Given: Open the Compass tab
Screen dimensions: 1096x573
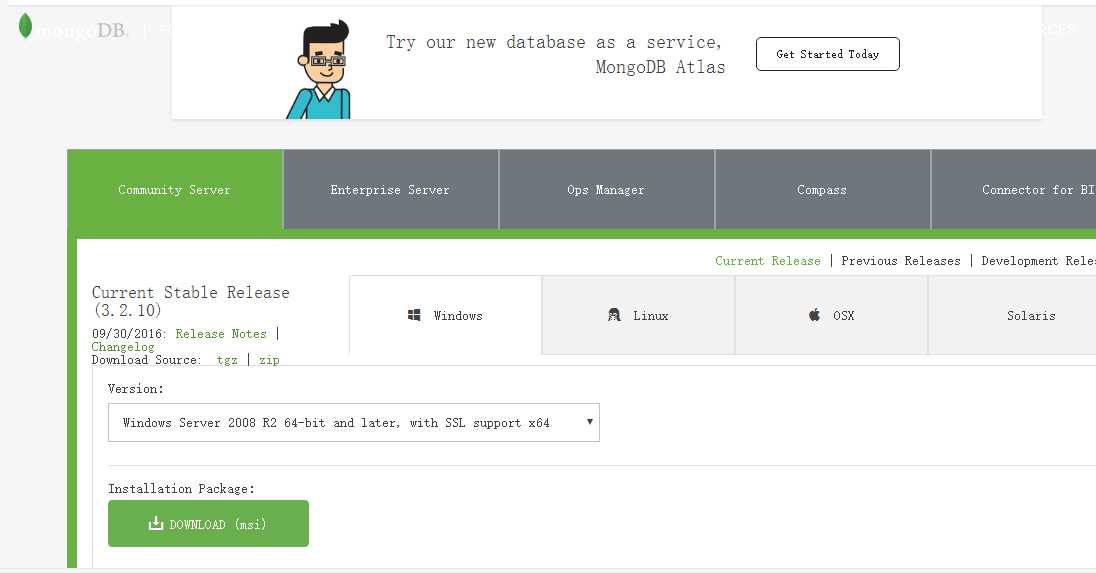Looking at the screenshot, I should click(822, 189).
